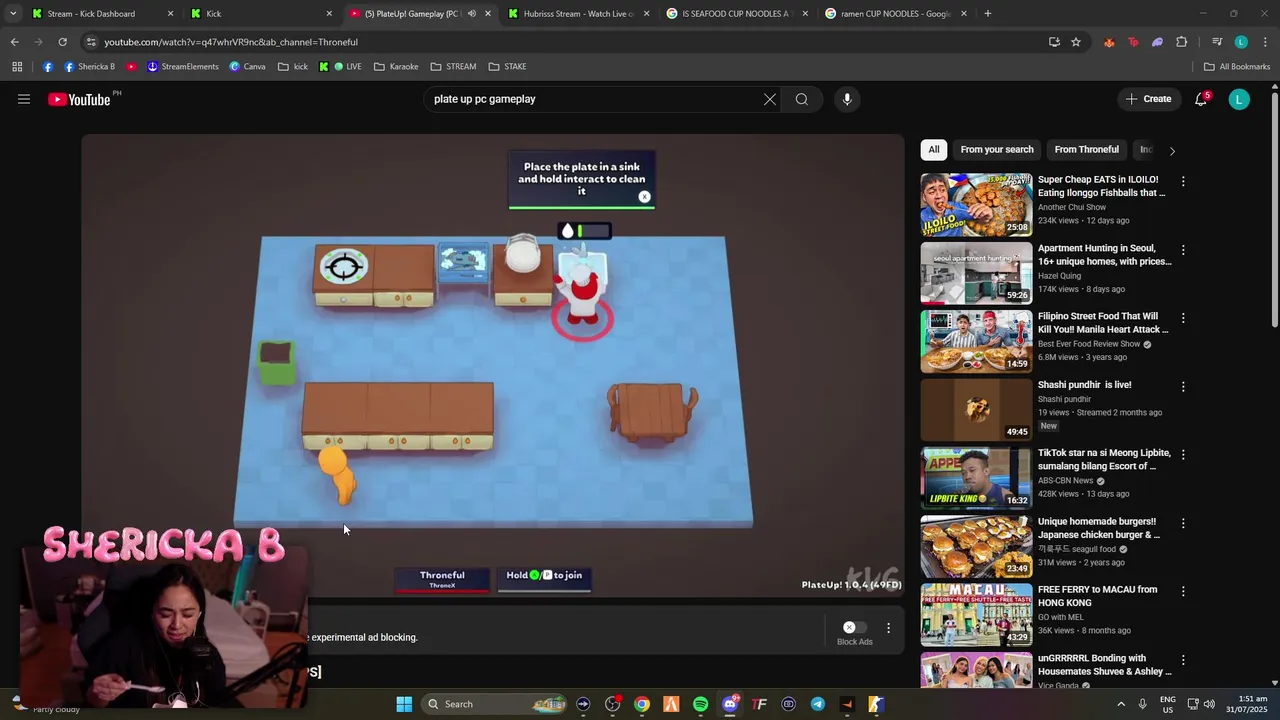1280x720 pixels.
Task: Open Super Cheap EATS in ILOILO thumbnail
Action: 976,204
